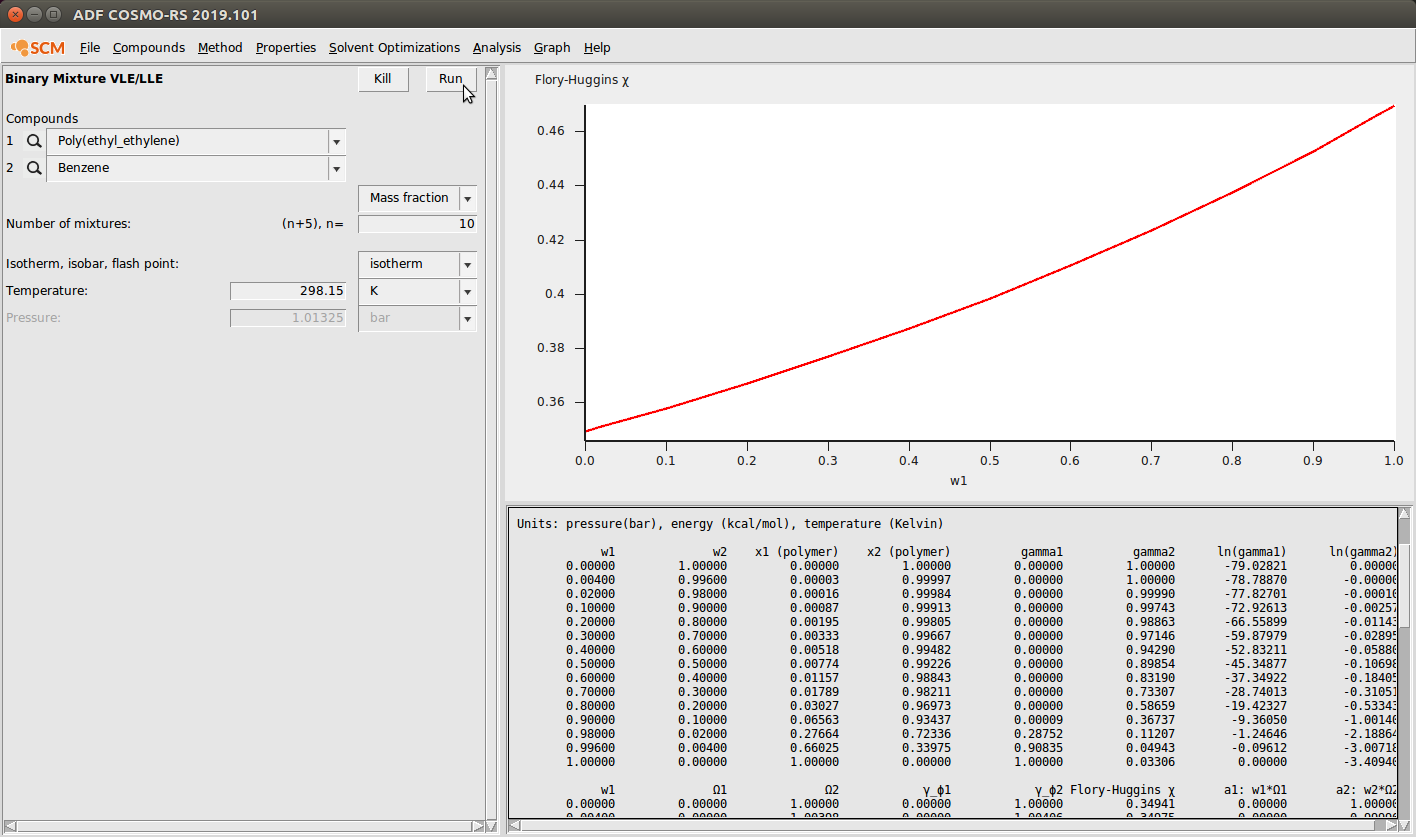Open the Graph menu
Viewport: 1416px width, 837px height.
[x=552, y=48]
